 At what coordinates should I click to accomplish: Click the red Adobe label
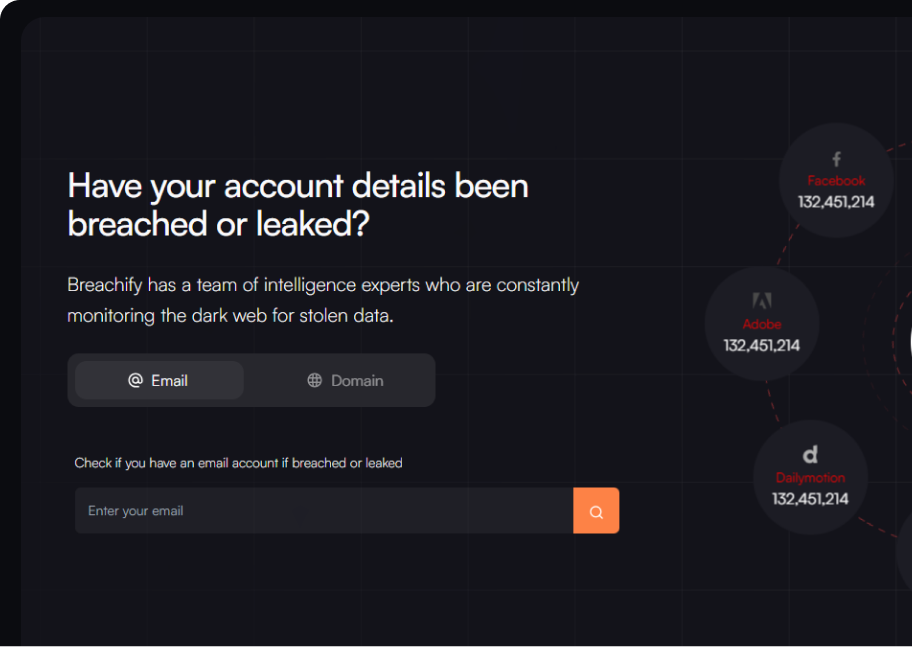[x=761, y=324]
